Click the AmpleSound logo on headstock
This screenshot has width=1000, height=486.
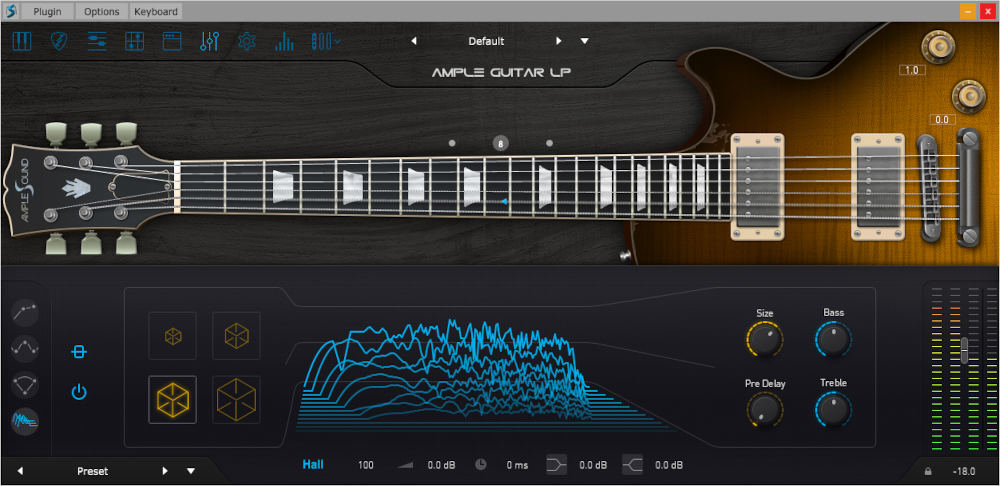tap(27, 190)
